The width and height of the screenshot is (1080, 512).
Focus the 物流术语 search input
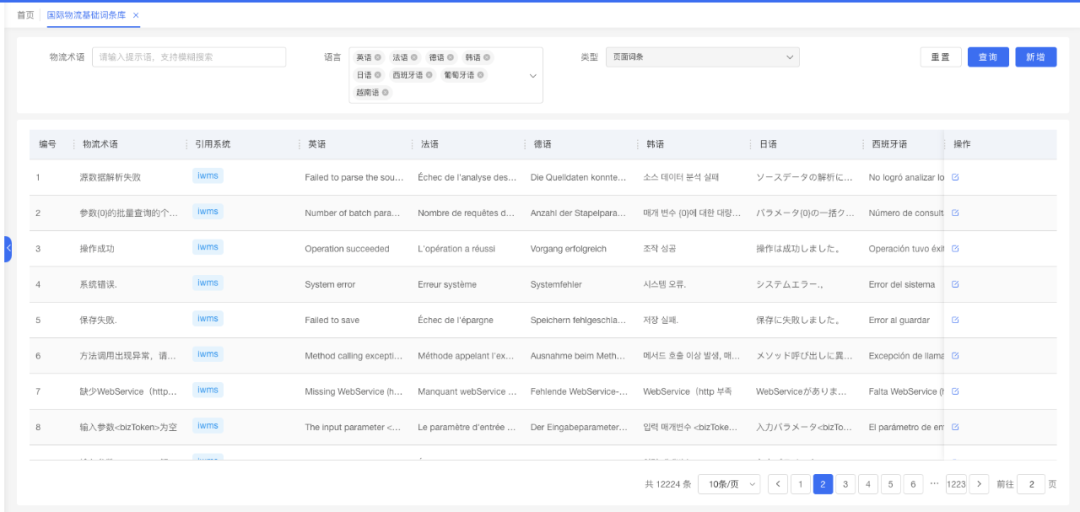coord(189,57)
